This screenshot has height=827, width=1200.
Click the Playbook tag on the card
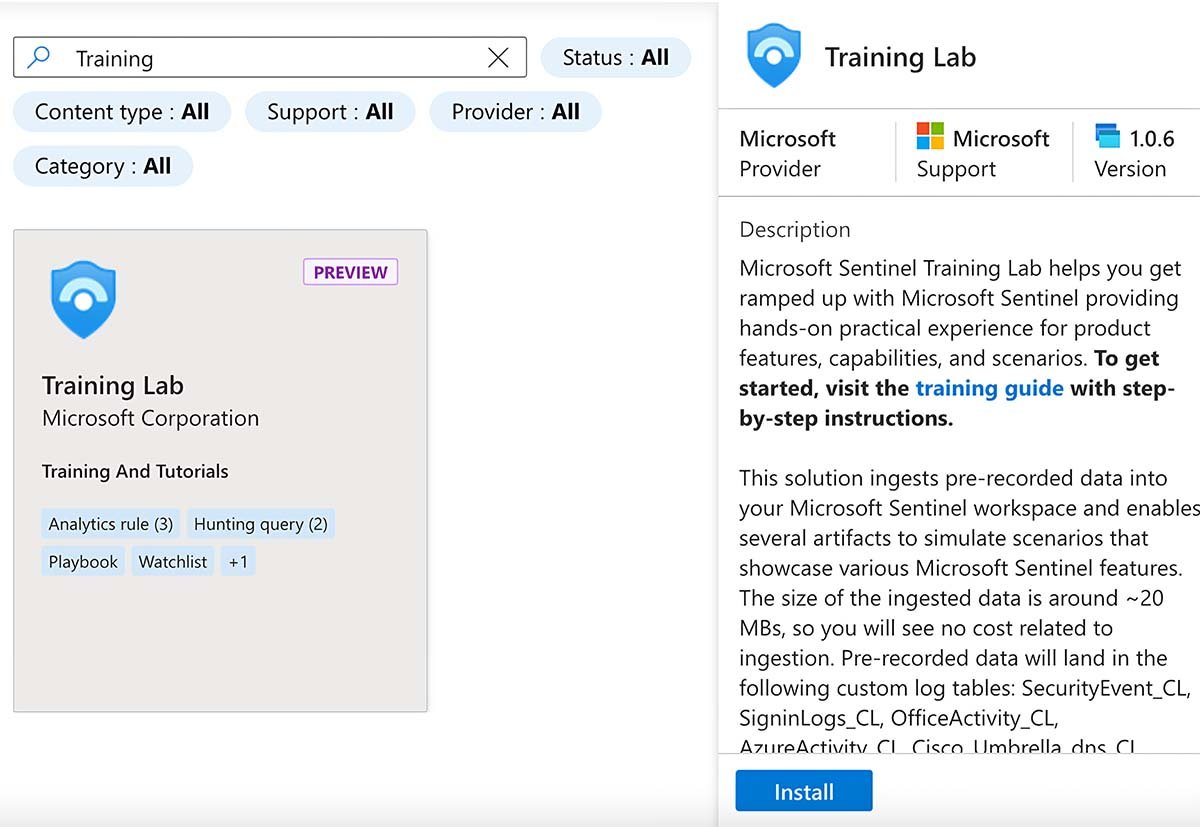tap(83, 562)
